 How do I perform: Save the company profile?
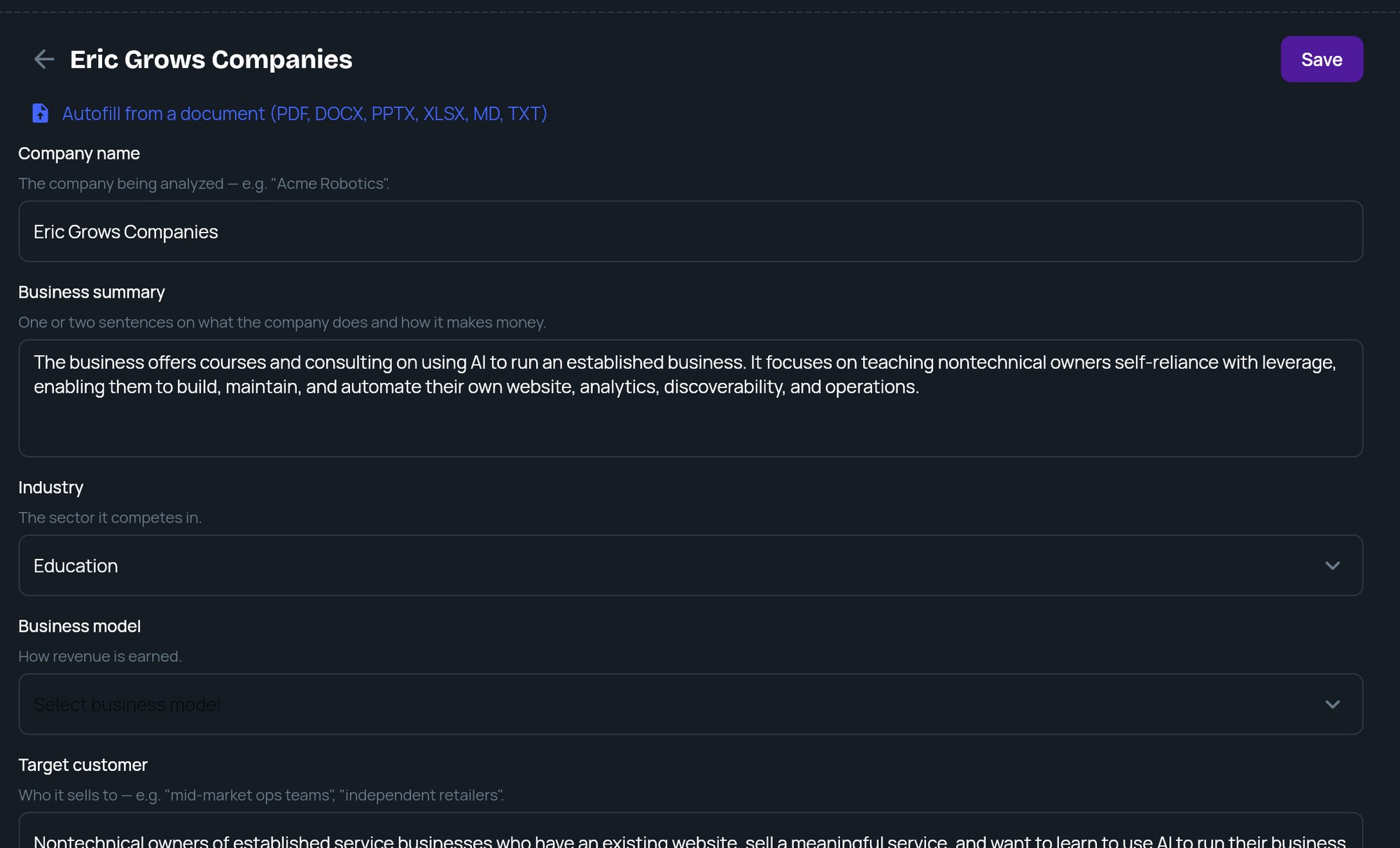click(x=1322, y=60)
